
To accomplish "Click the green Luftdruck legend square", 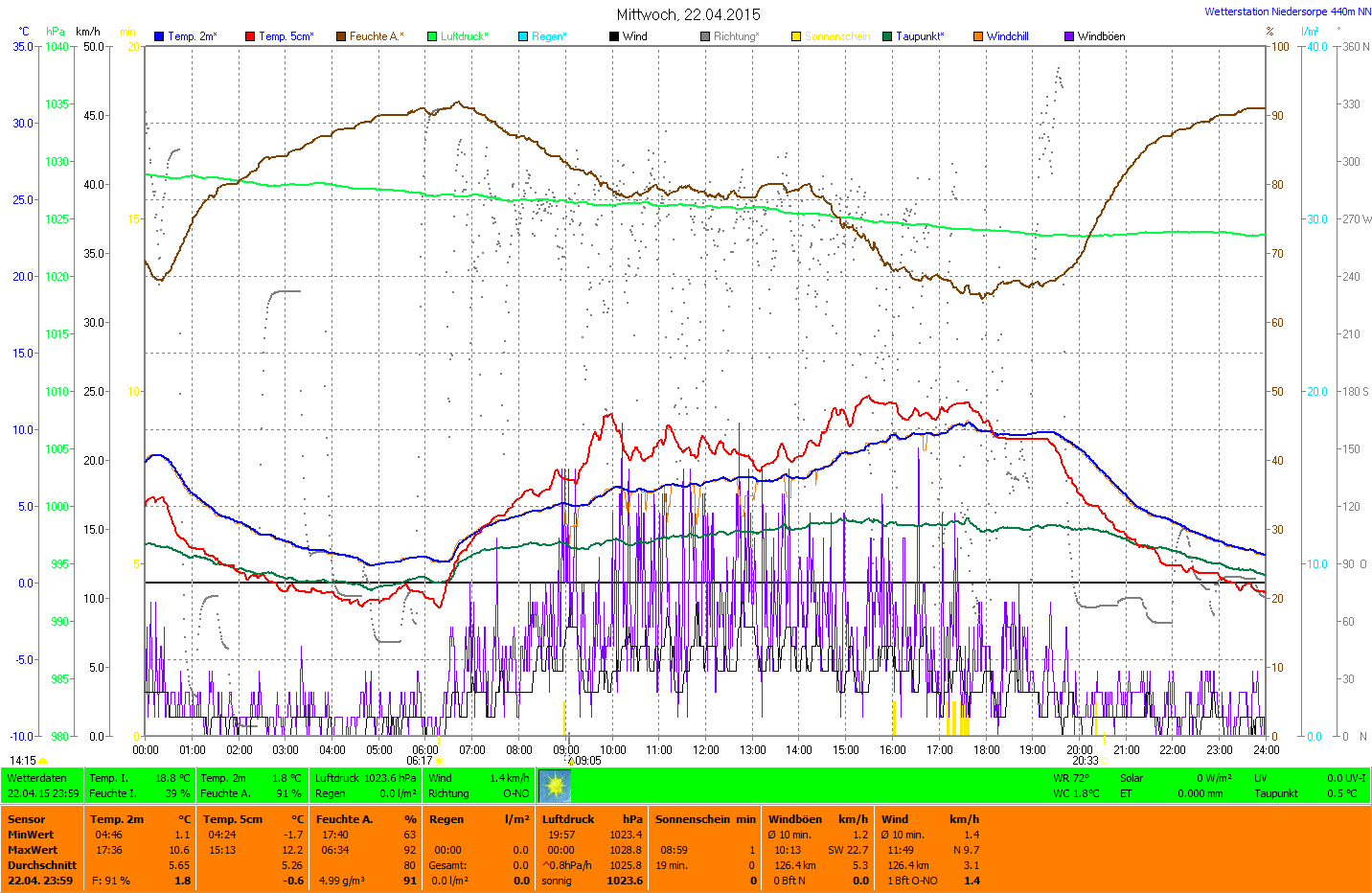I will [432, 36].
